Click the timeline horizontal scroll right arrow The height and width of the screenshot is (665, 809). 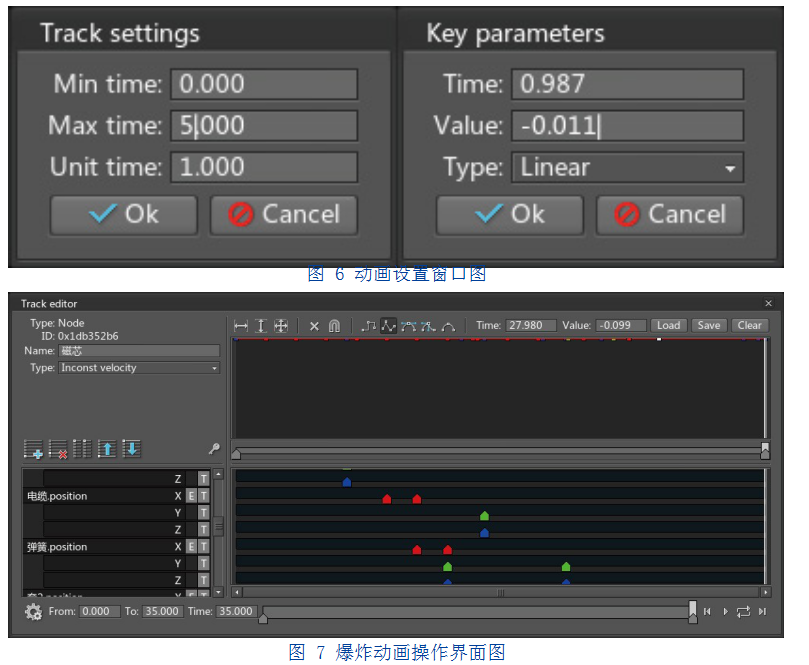(766, 592)
